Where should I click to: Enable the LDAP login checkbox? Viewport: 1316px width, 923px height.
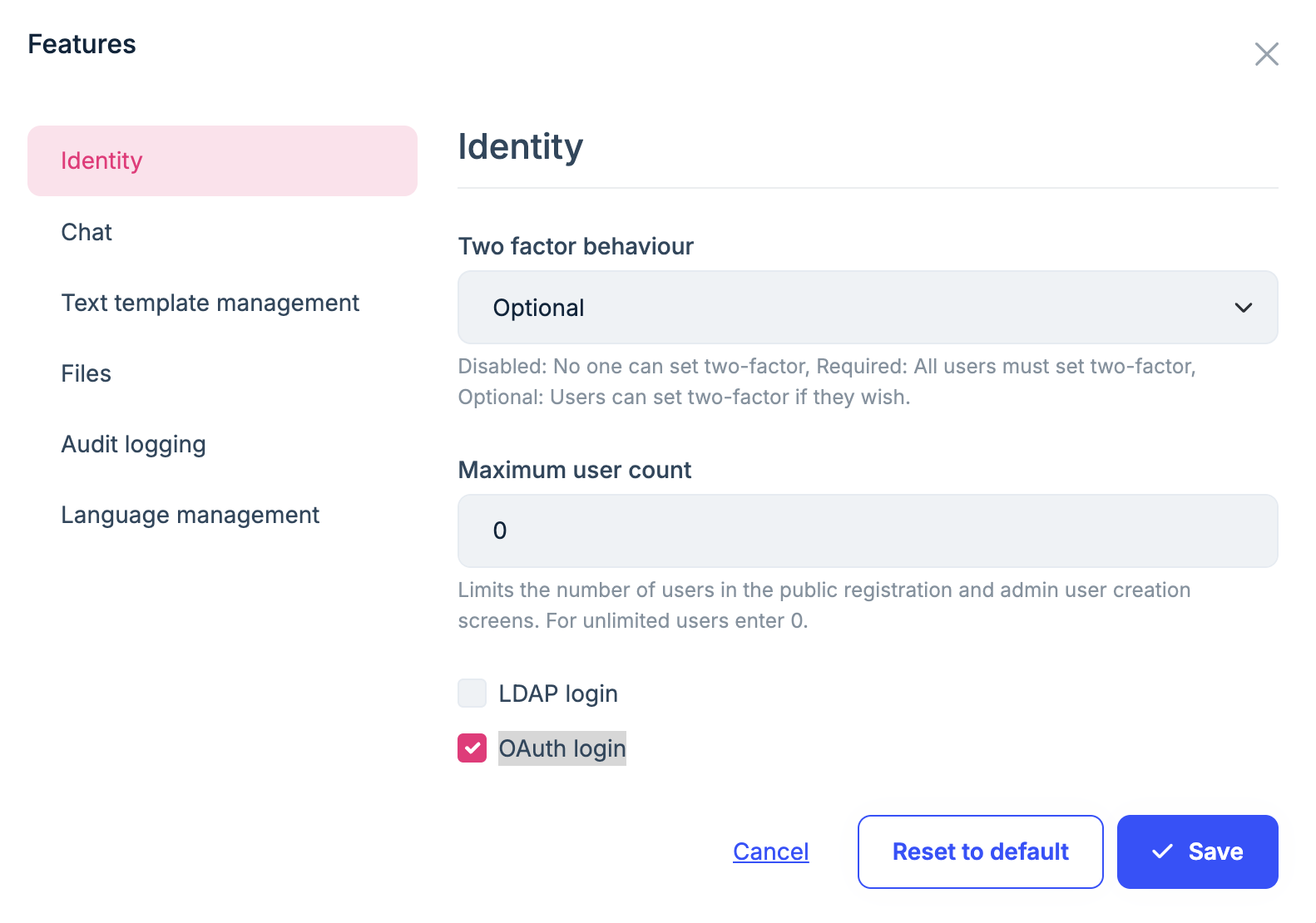472,693
